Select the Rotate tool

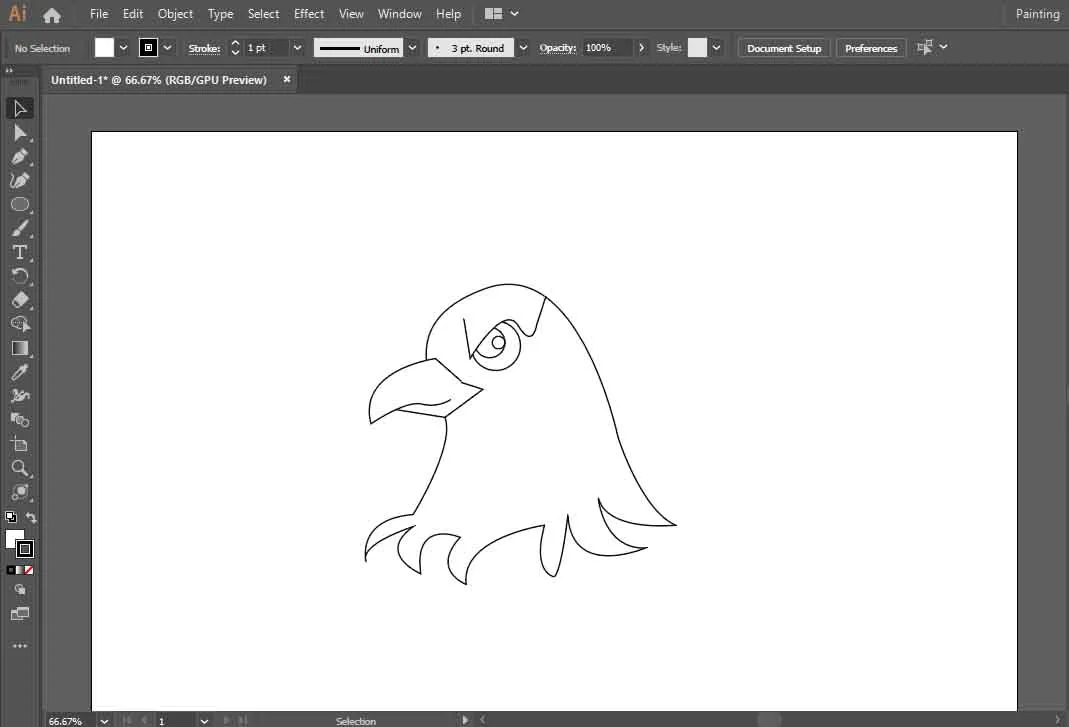[x=20, y=276]
